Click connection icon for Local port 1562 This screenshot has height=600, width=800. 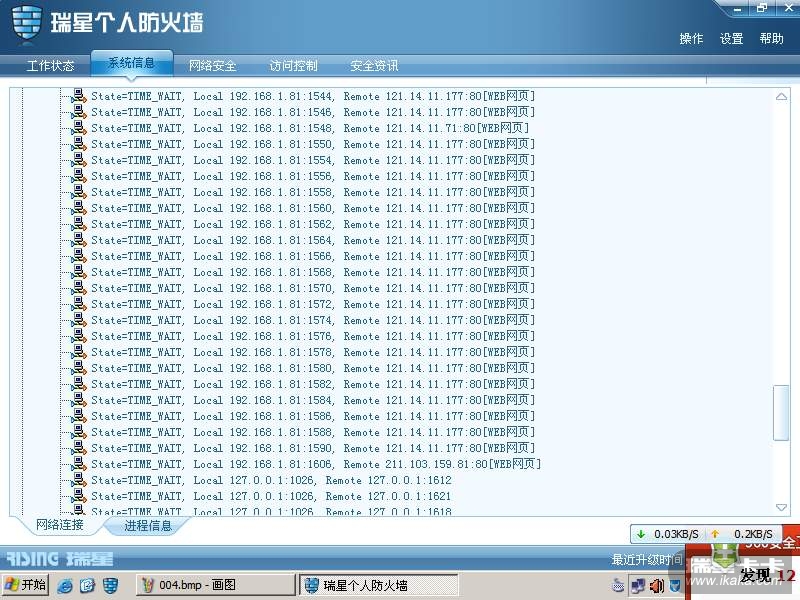coord(79,223)
